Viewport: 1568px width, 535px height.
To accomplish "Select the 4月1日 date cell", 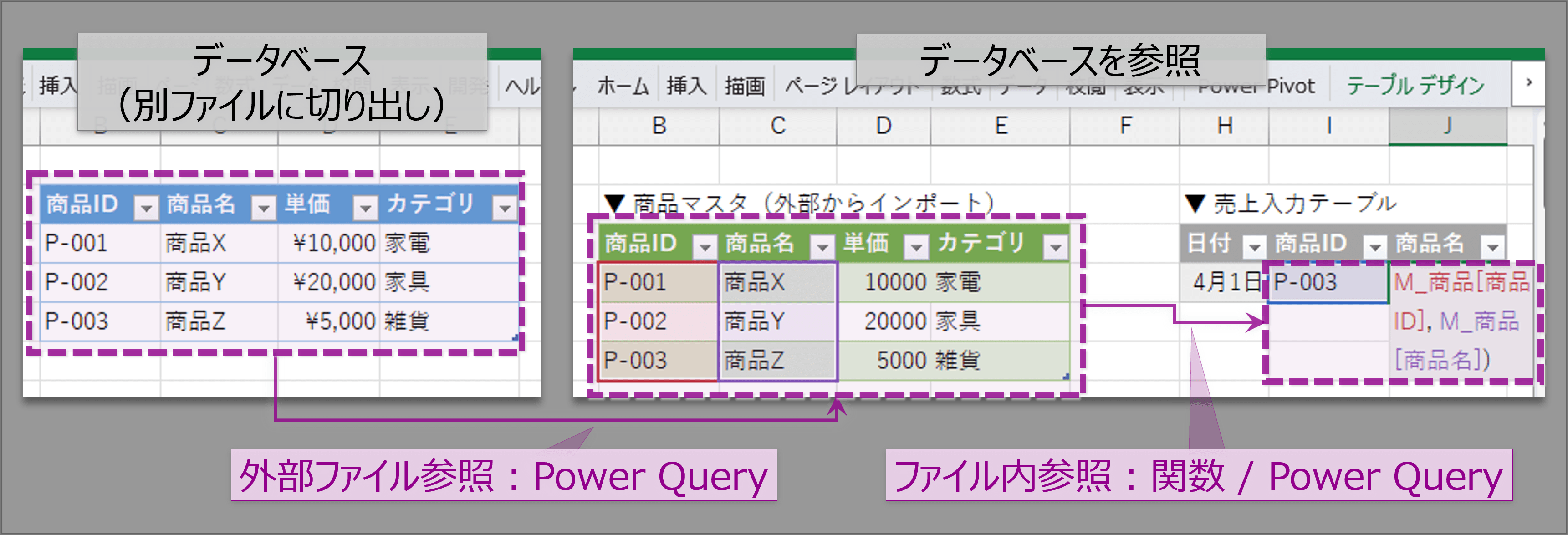I will click(x=1225, y=282).
